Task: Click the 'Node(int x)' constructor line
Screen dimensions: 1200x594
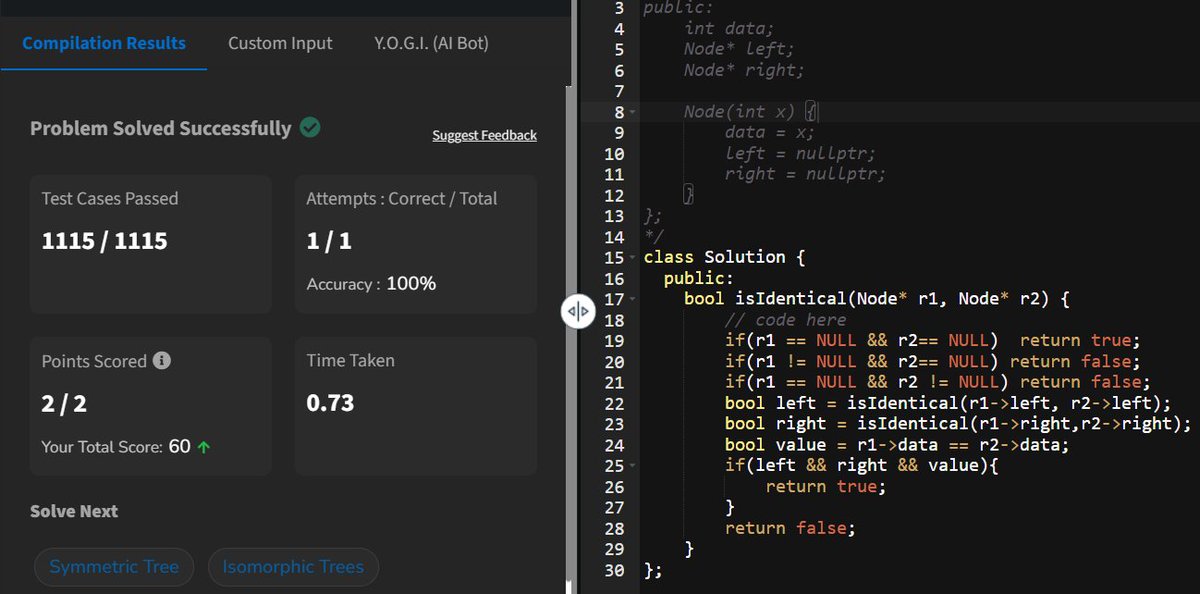Action: (x=751, y=112)
